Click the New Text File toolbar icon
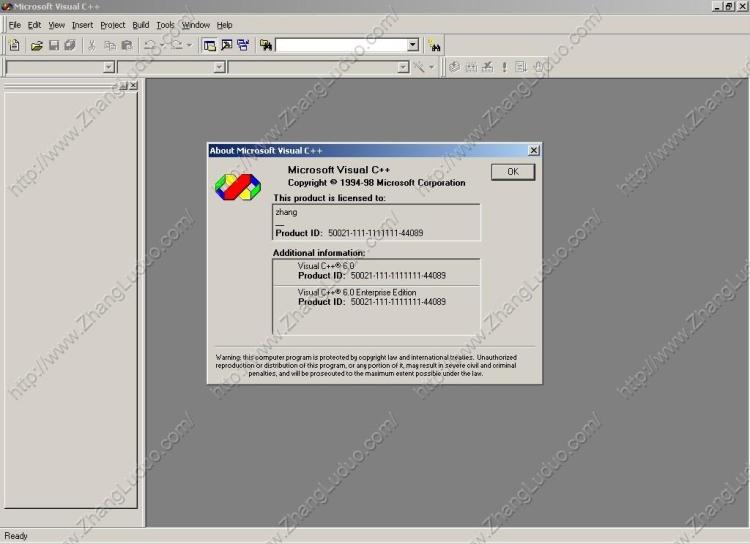 (15, 45)
